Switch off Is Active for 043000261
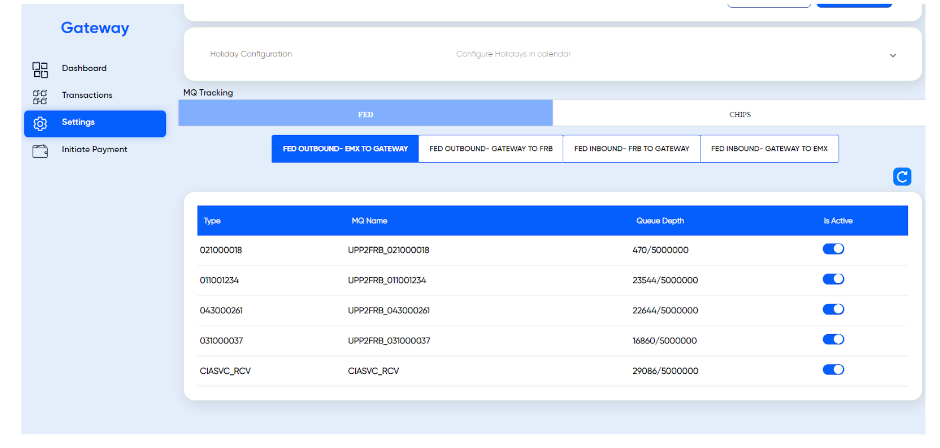This screenshot has height=448, width=940. 833,310
